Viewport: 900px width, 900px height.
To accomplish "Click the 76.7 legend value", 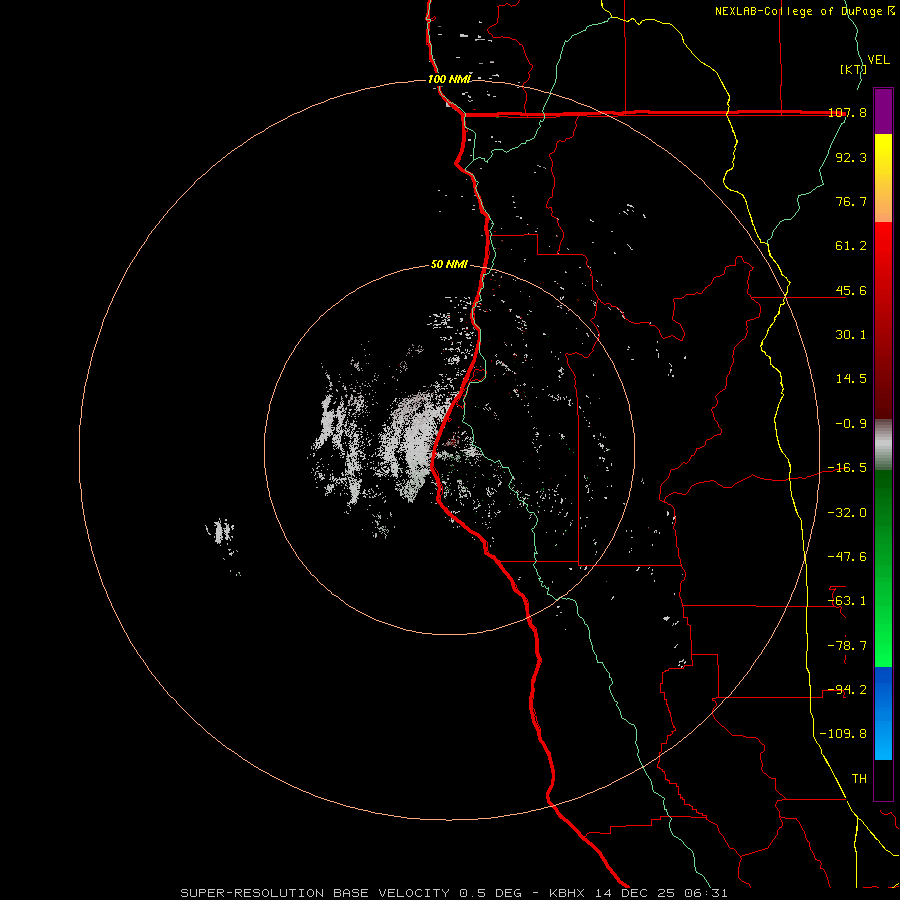I will pos(851,201).
